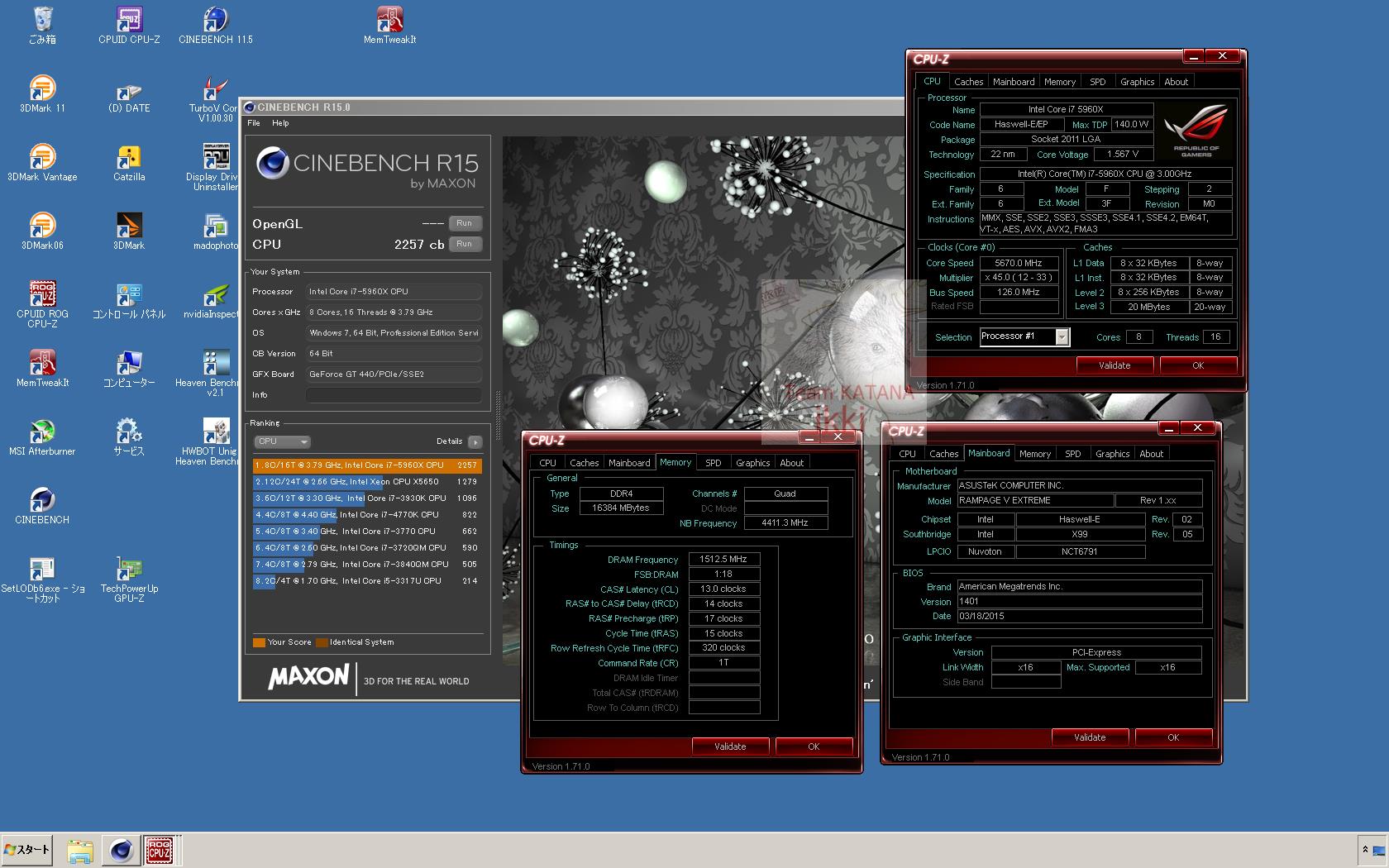Open Memory tab in Mainboard CPU-Z window

pos(1034,454)
